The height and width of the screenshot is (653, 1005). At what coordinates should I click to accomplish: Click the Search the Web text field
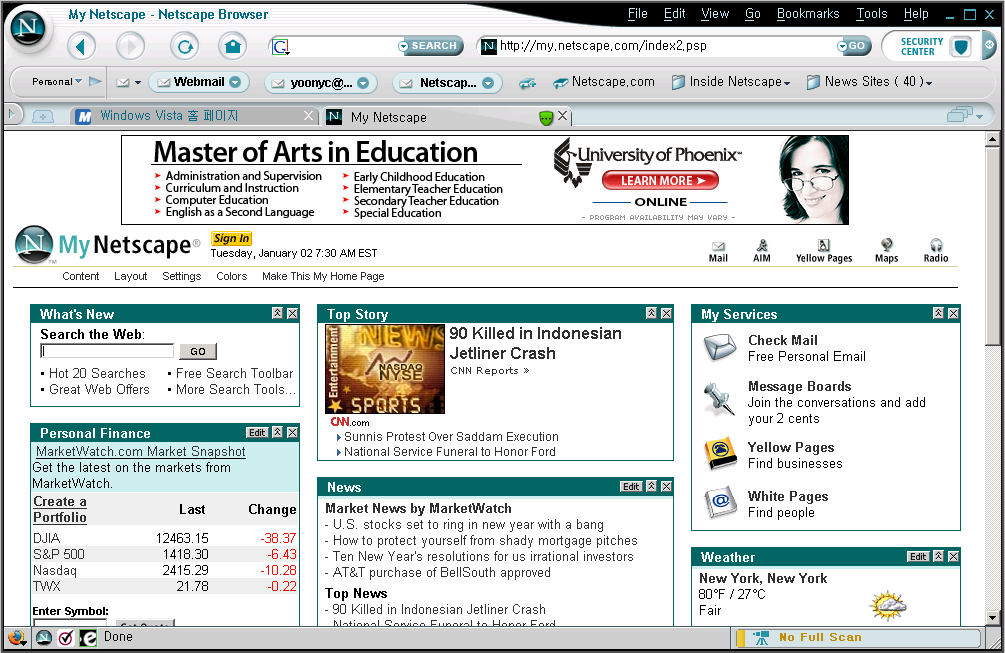pyautogui.click(x=107, y=351)
